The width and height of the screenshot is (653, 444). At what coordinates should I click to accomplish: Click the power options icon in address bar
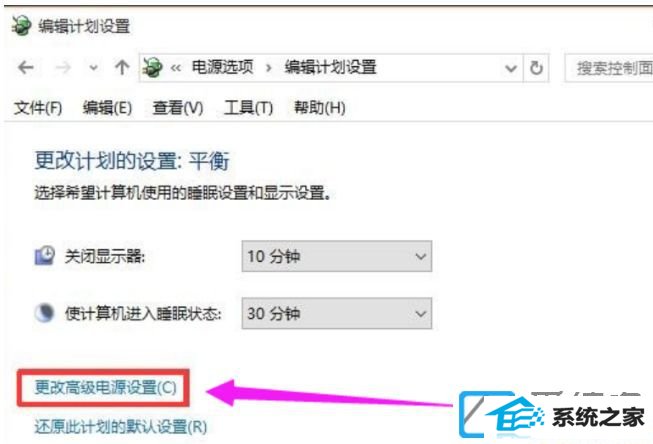152,67
